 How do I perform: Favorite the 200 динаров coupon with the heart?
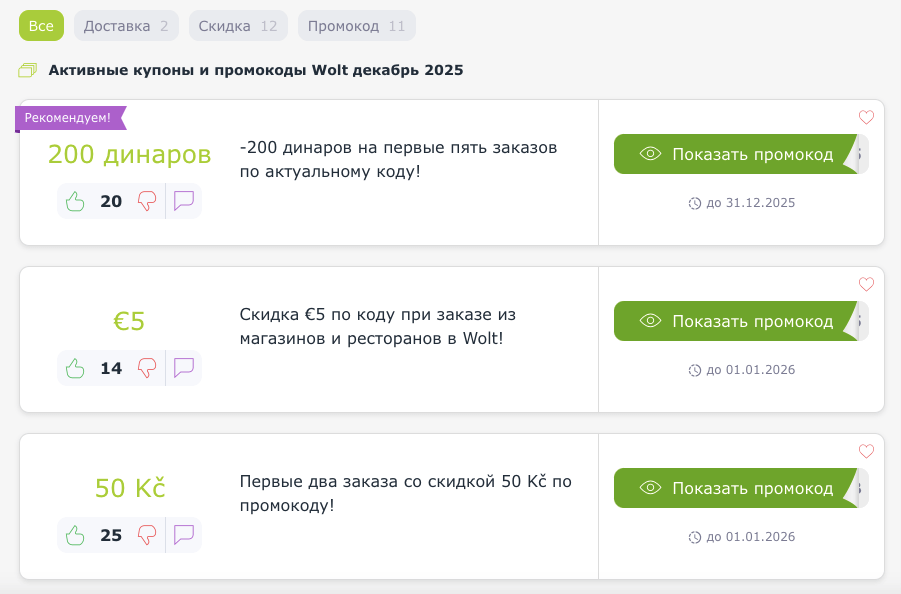point(866,117)
